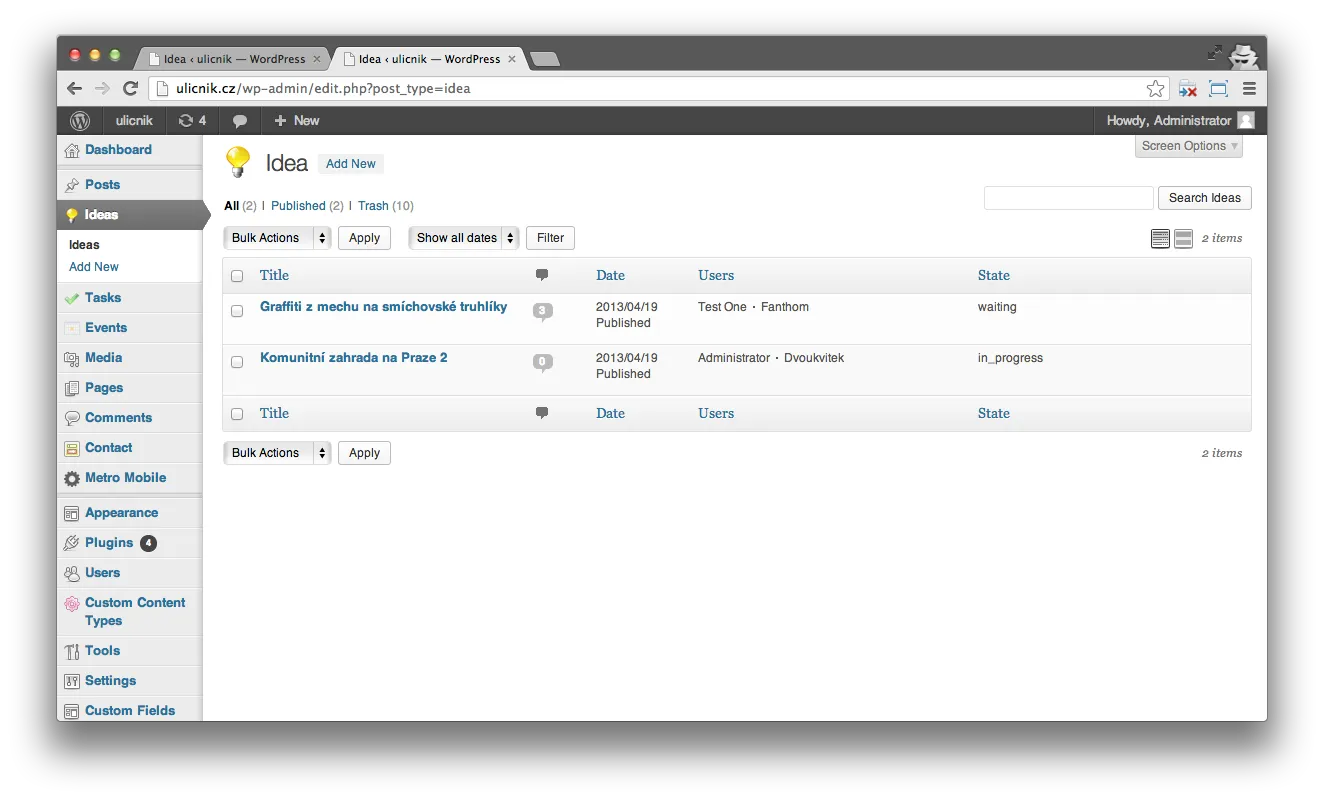Check the box for Graffiti z mechu post
The height and width of the screenshot is (800, 1324).
point(237,311)
